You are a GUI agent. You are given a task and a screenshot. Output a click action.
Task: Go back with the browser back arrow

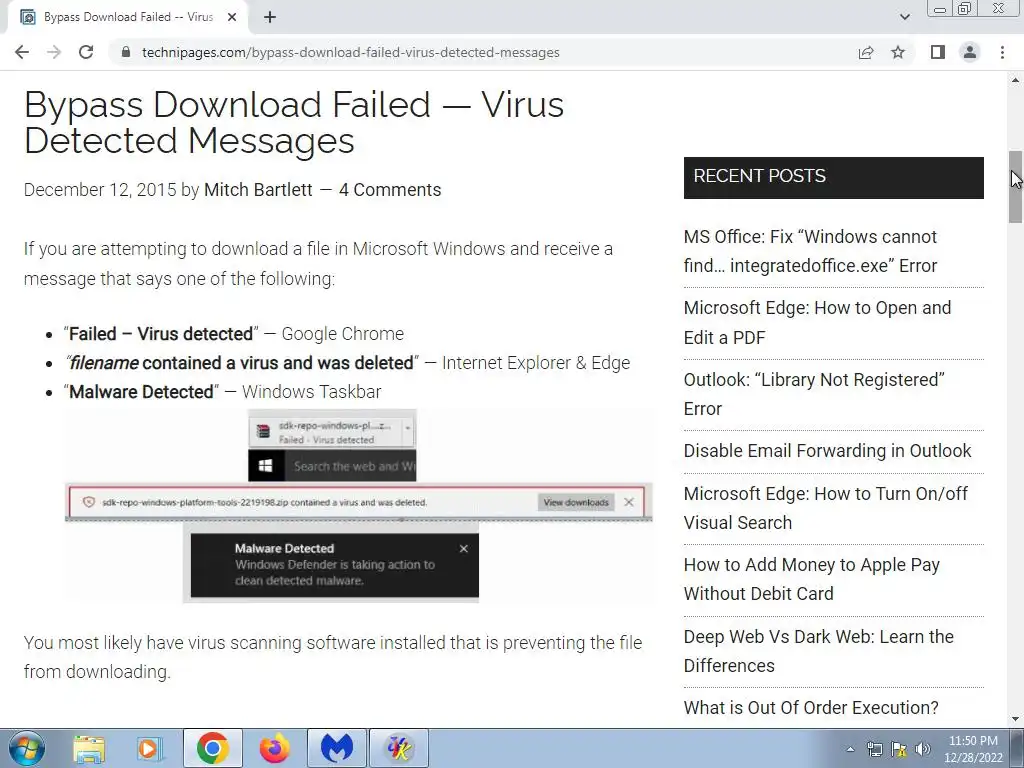point(22,52)
